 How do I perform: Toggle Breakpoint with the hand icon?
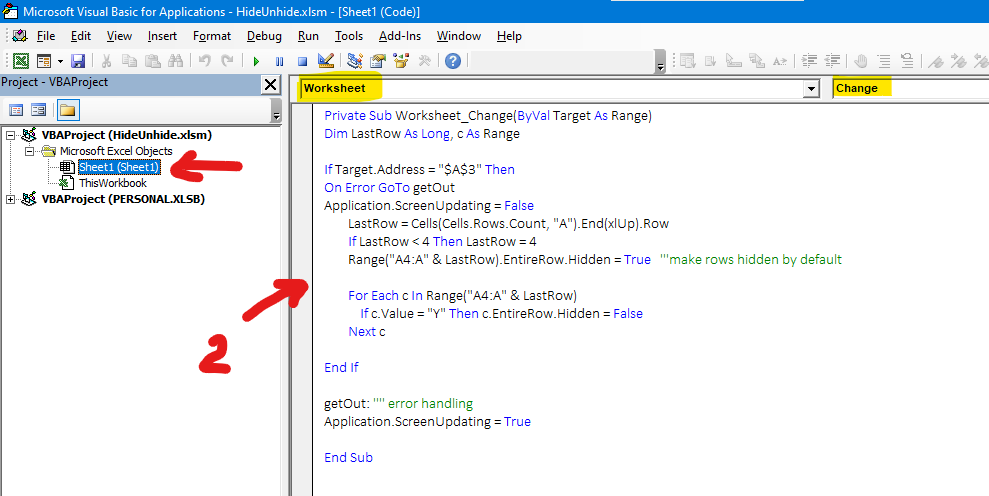tap(861, 61)
